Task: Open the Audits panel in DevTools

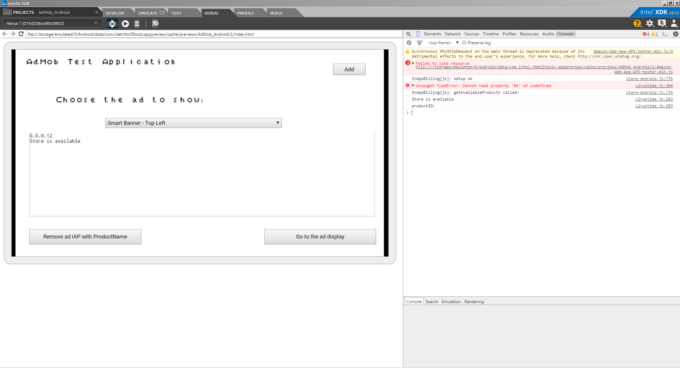Action: click(548, 34)
